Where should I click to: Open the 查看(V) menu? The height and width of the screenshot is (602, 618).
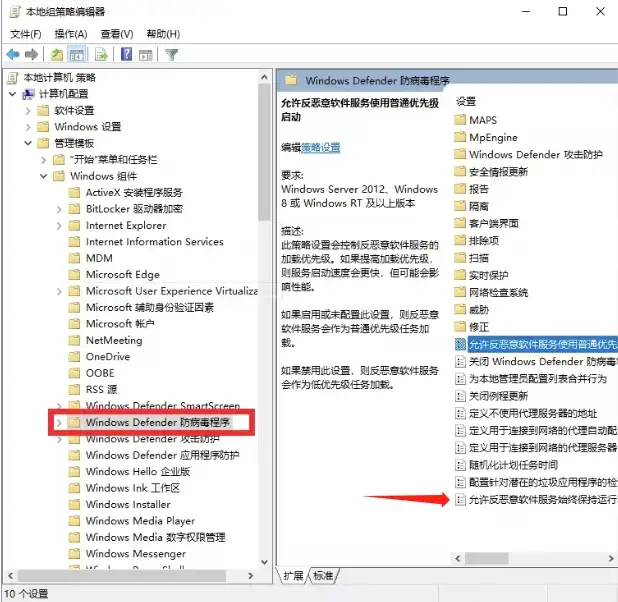[x=117, y=34]
